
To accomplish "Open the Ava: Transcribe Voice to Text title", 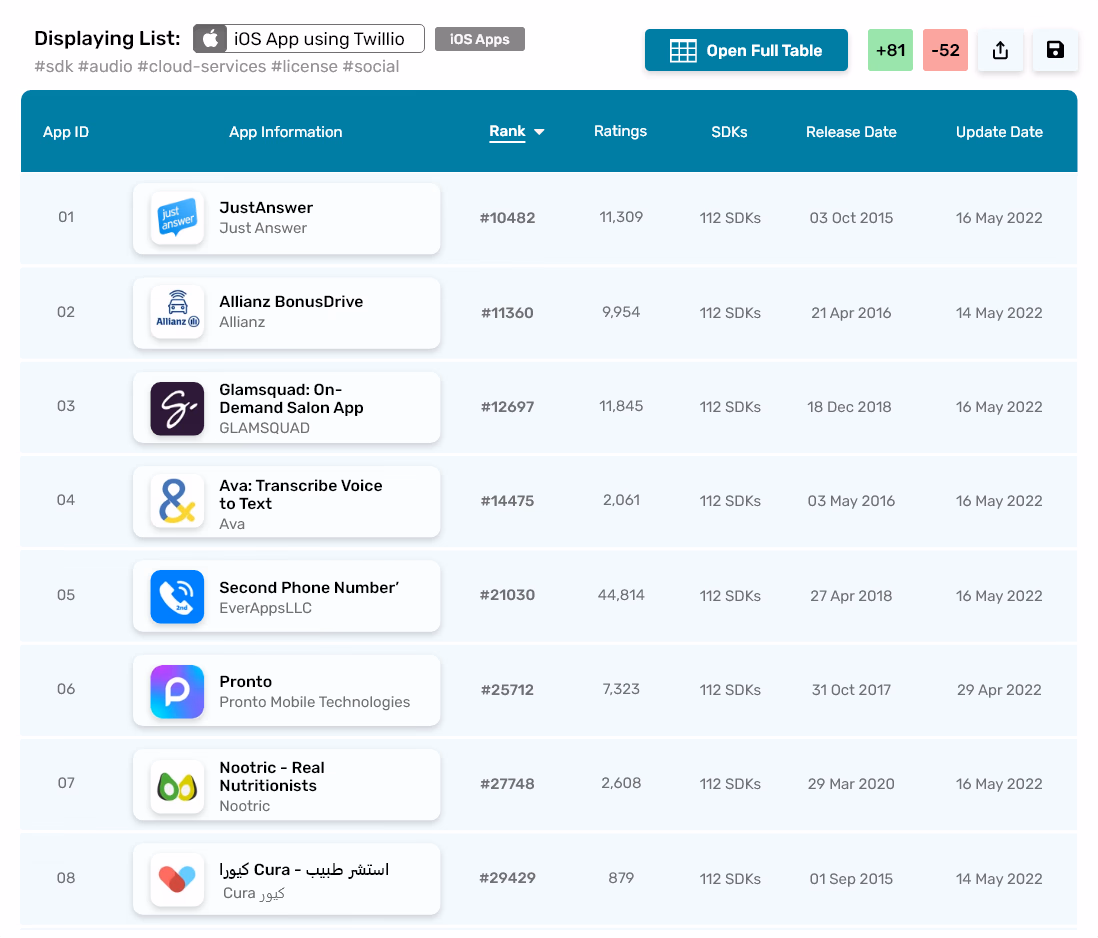I will [x=300, y=495].
